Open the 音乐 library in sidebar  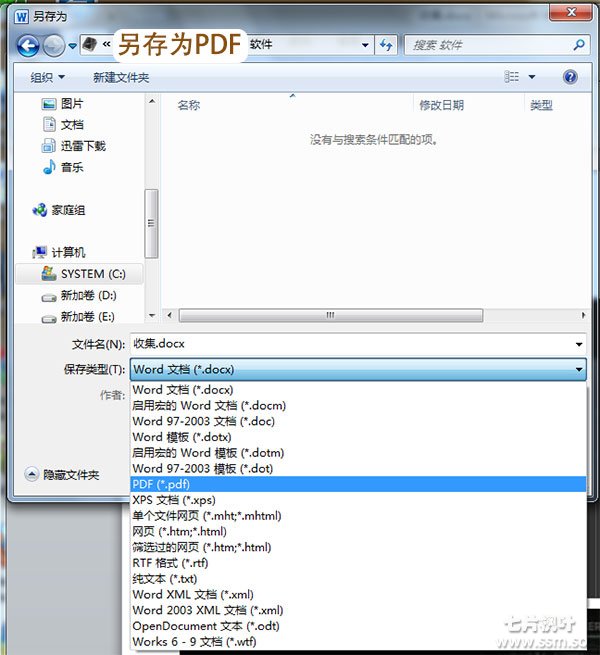[71, 167]
